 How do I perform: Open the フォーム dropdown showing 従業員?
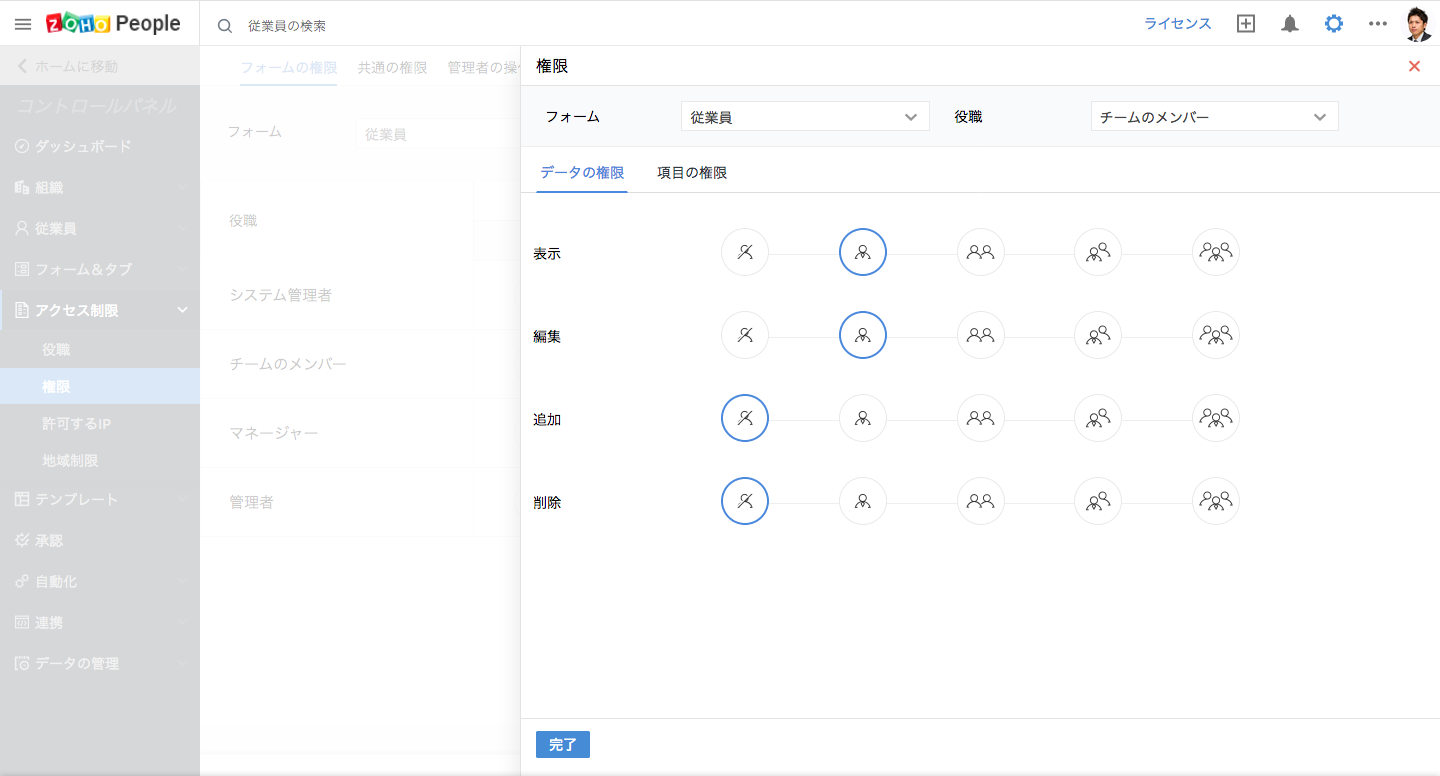click(805, 117)
